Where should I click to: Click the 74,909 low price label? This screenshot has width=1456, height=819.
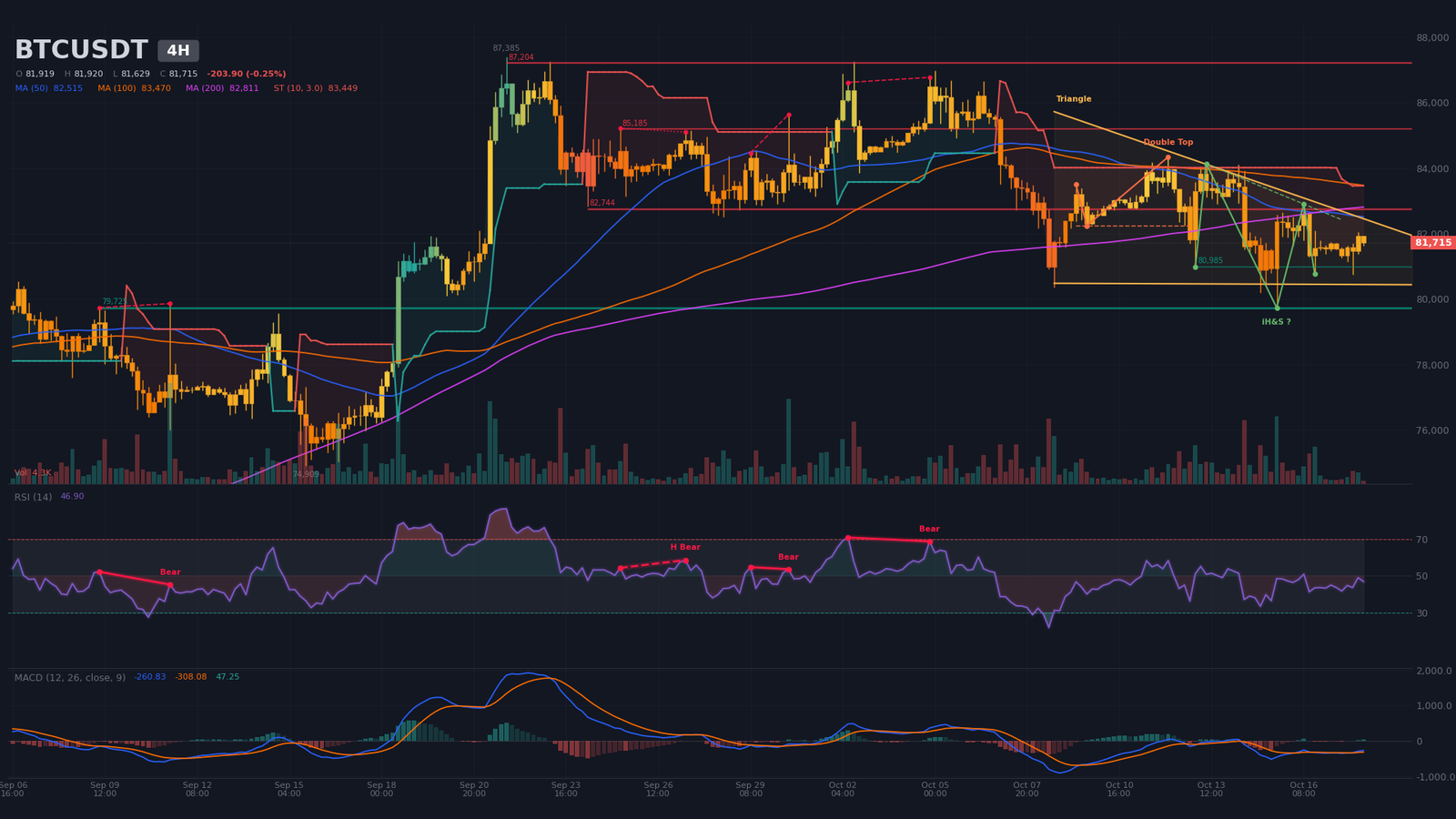306,474
